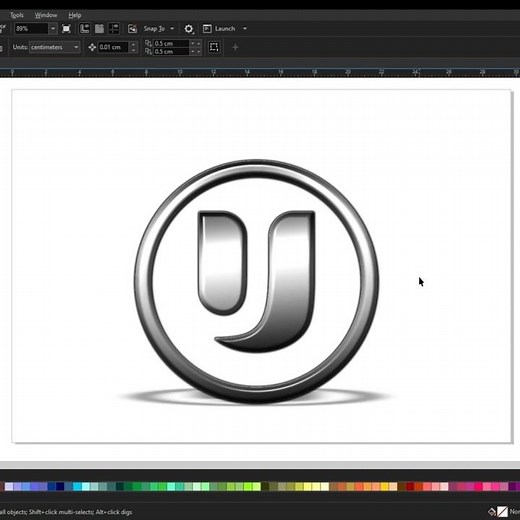
Task: Select the left rounded bar of the logo
Action: (222, 263)
